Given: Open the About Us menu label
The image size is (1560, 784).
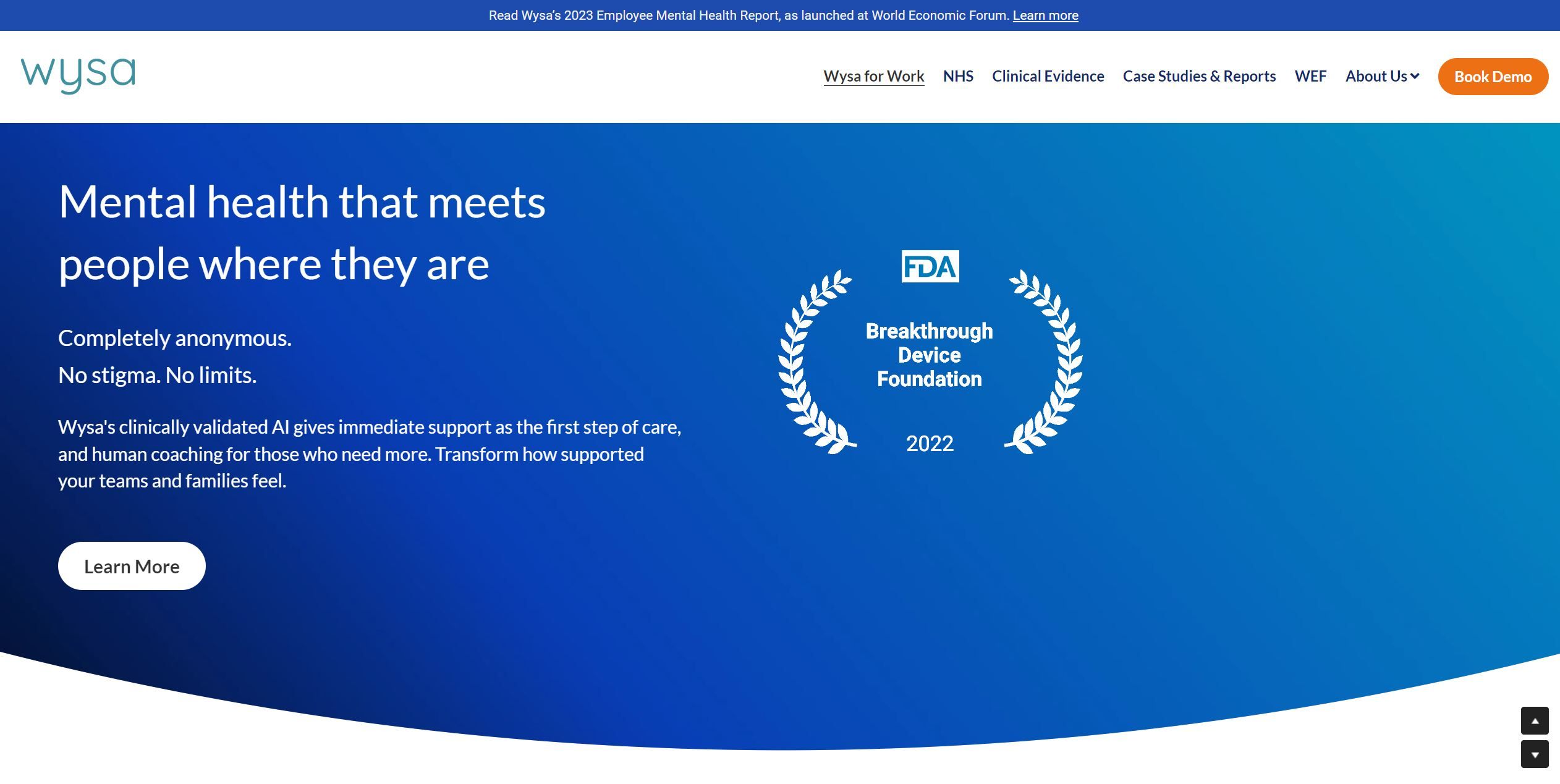Looking at the screenshot, I should click(1376, 76).
